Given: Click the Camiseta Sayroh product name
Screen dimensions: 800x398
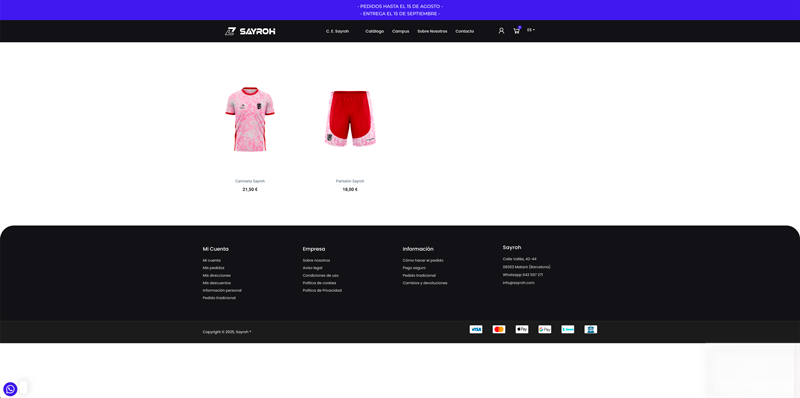Looking at the screenshot, I should point(250,181).
